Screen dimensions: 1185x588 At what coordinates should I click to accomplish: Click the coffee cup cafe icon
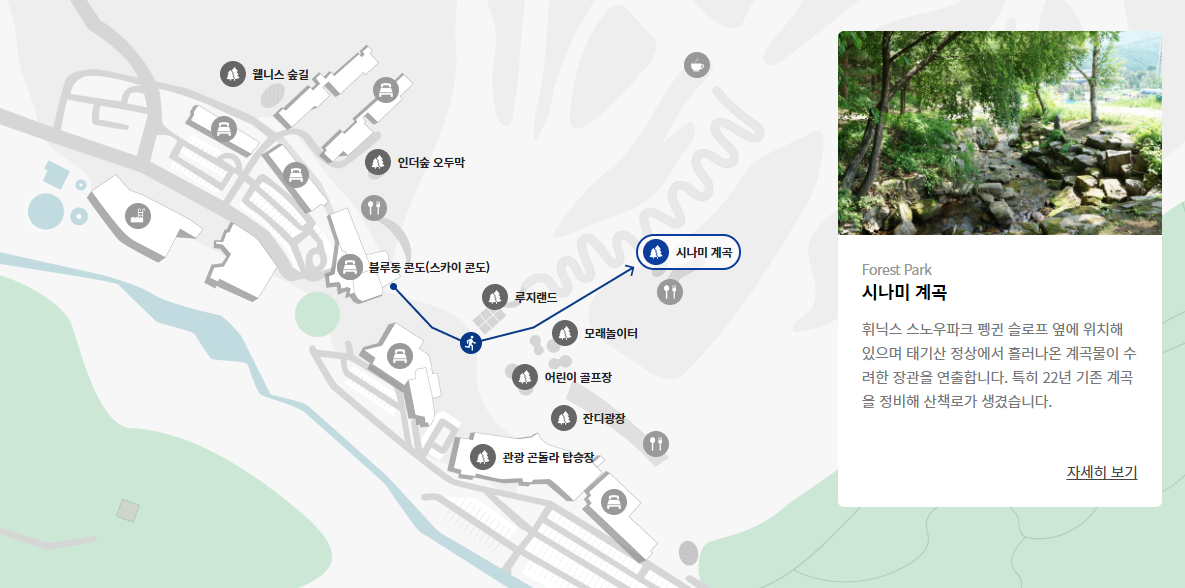pos(697,65)
